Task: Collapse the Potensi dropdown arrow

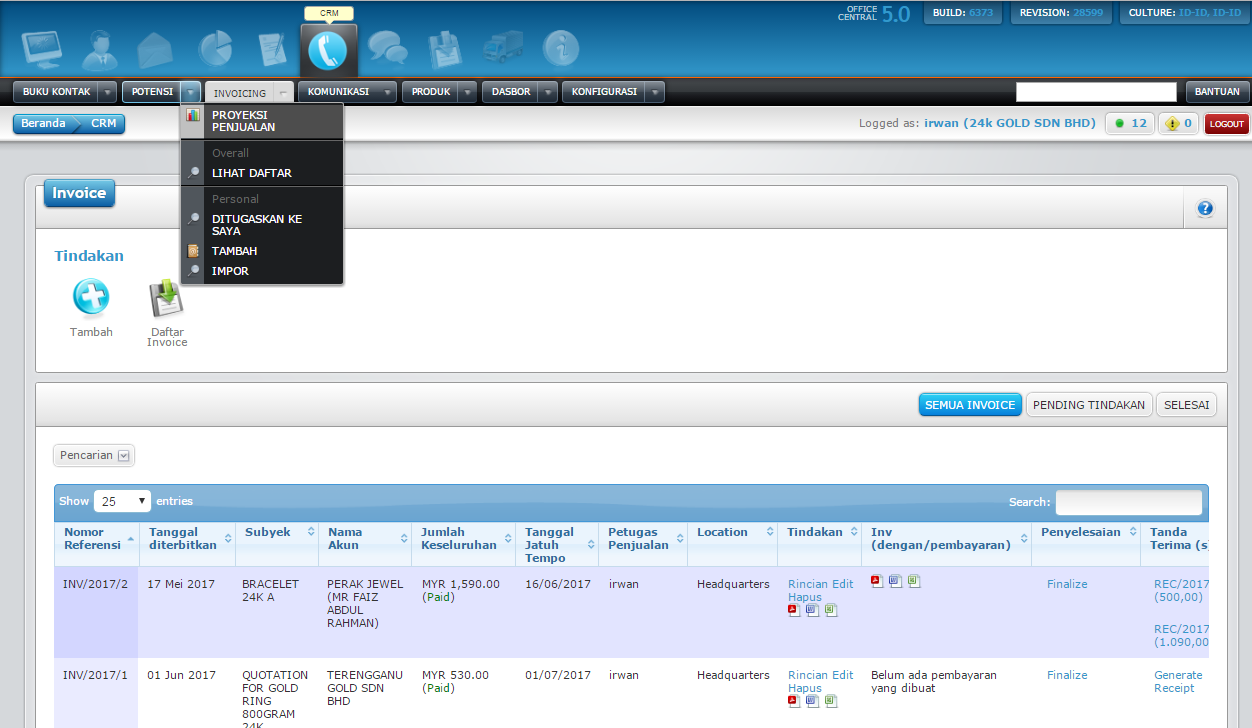Action: click(191, 92)
